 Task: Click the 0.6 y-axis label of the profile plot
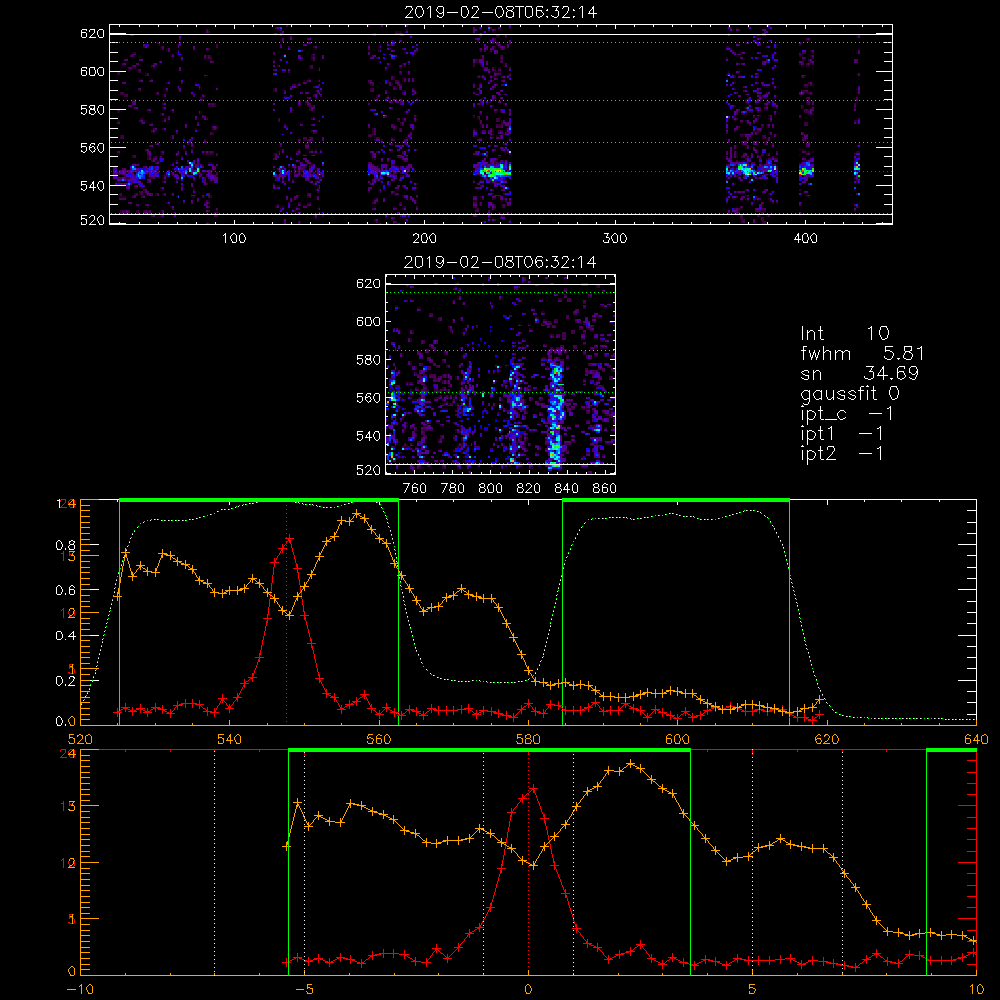tap(66, 591)
